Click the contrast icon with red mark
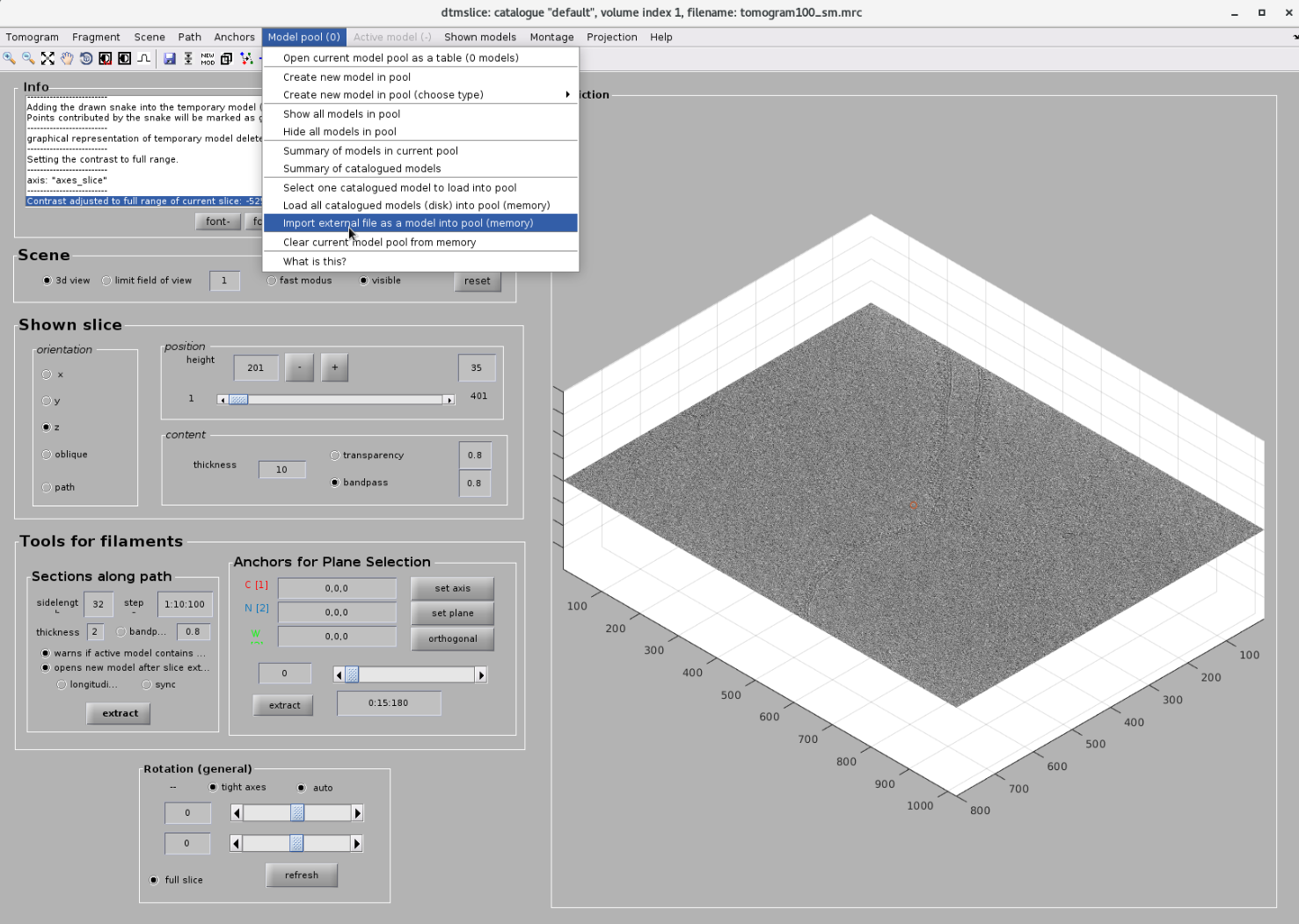Viewport: 1299px width, 924px height. coord(106,58)
